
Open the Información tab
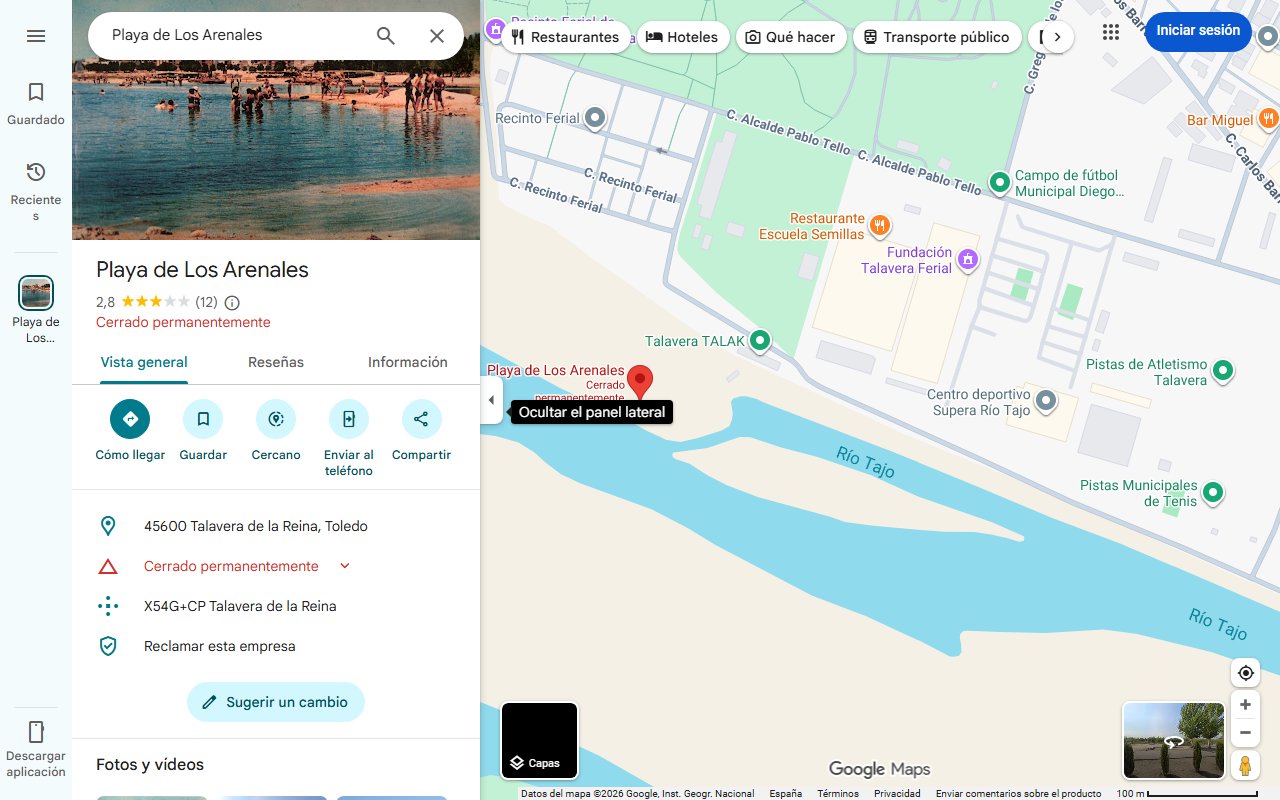407,362
